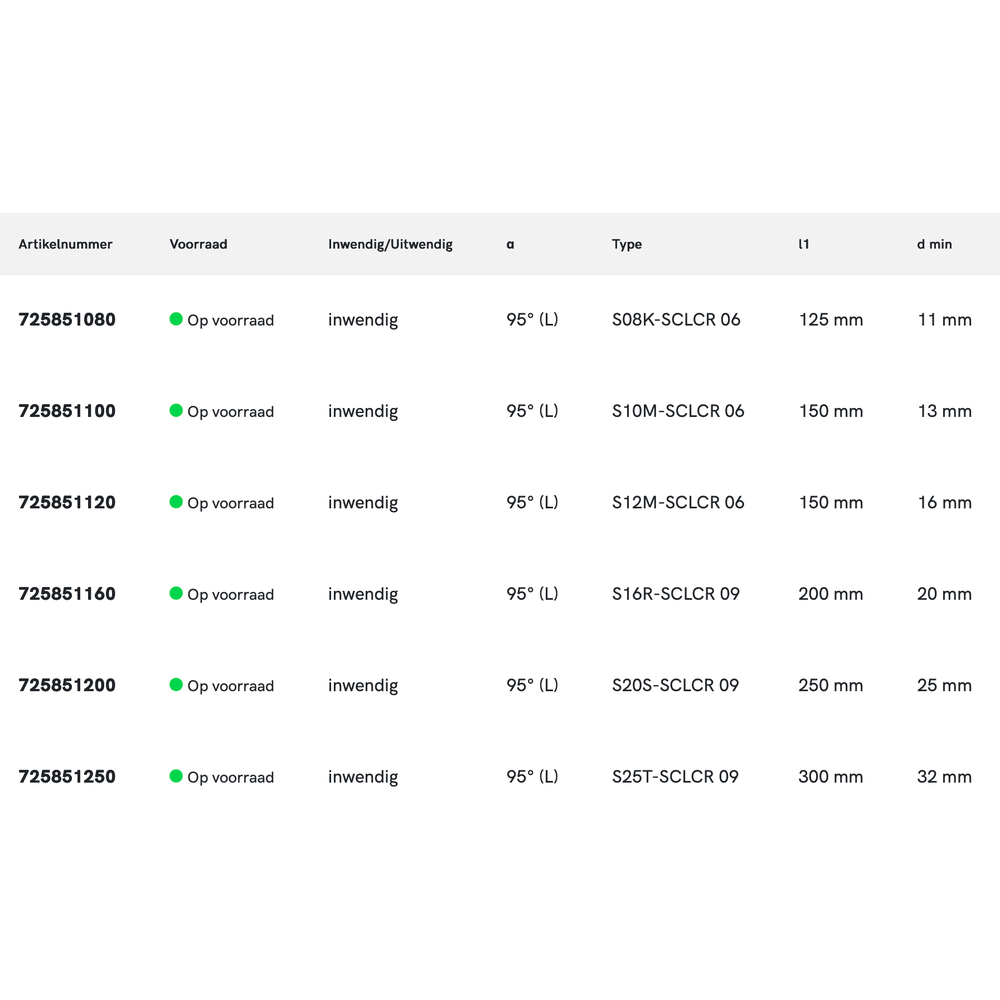Select the 300 mm length cell

[830, 777]
